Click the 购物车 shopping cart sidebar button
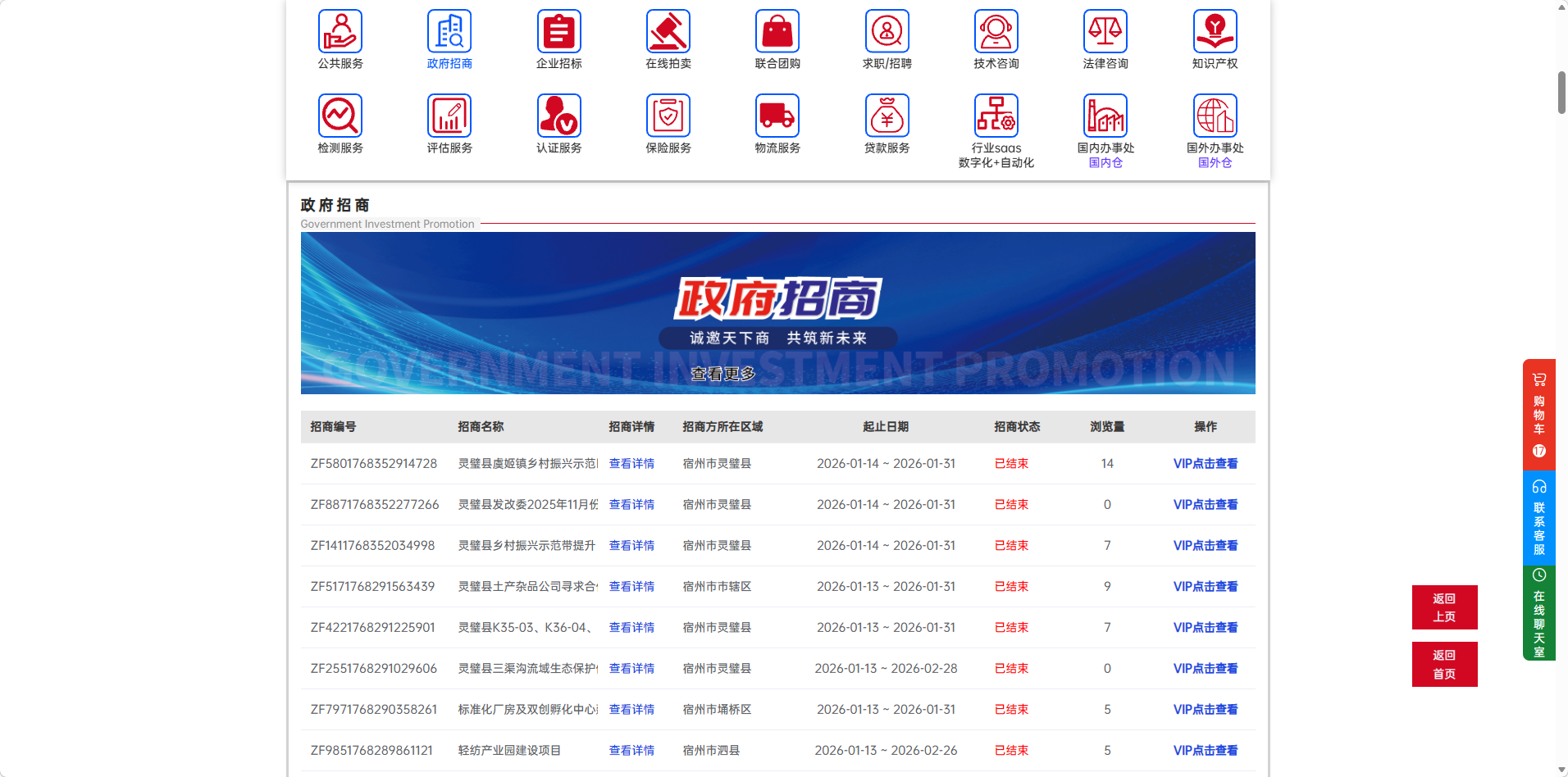 coord(1538,415)
